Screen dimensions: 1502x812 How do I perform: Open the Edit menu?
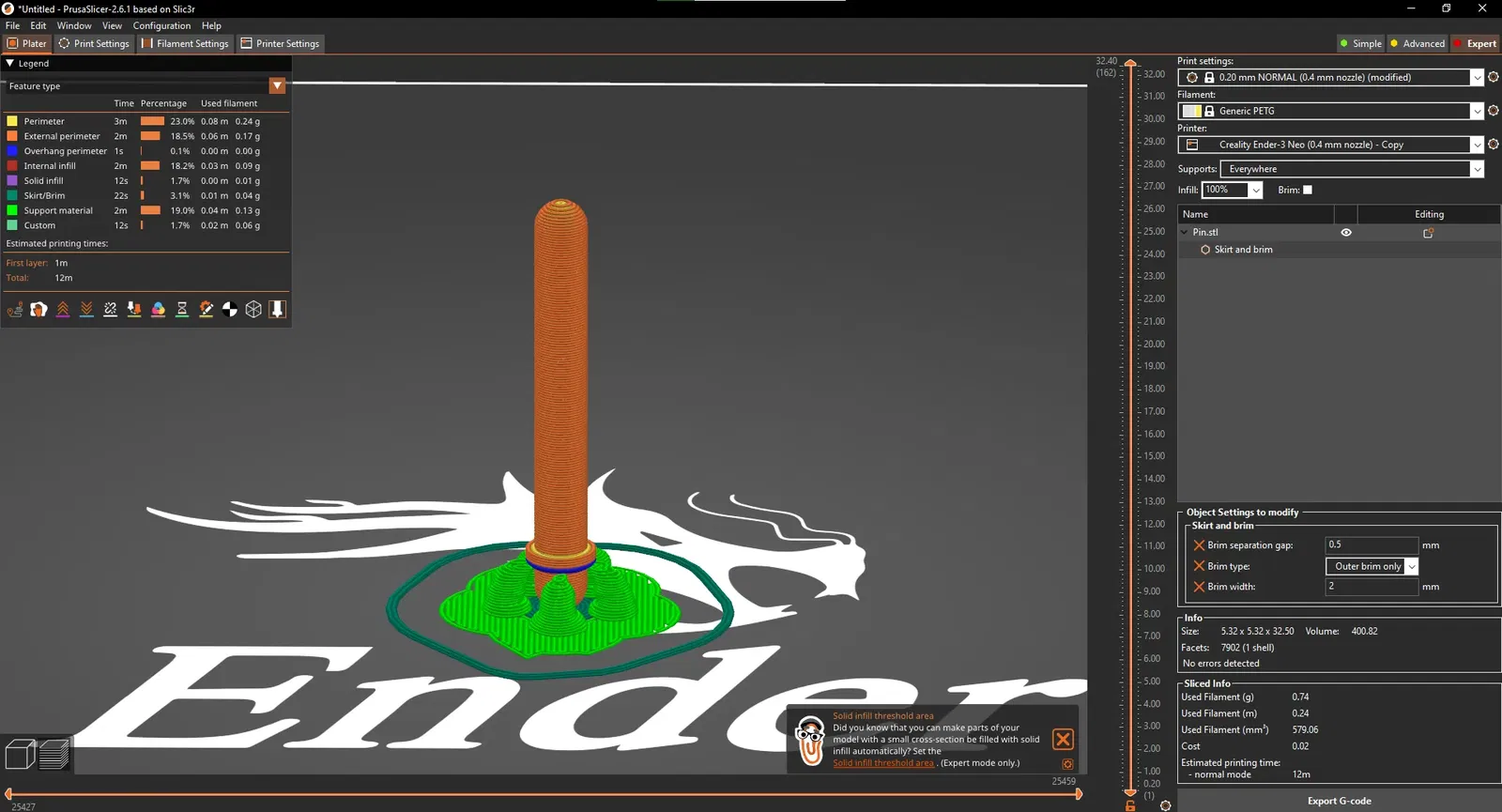tap(38, 25)
